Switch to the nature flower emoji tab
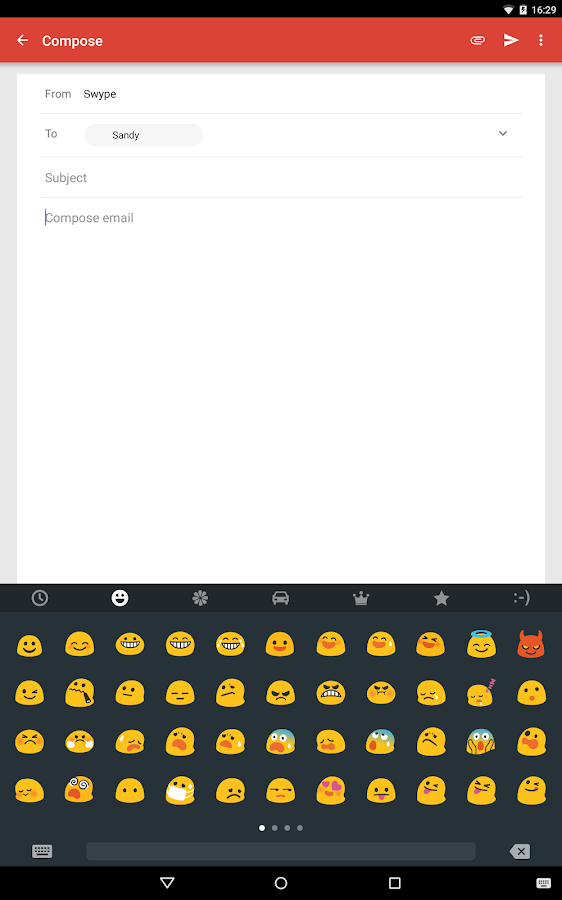This screenshot has height=900, width=562. 200,598
